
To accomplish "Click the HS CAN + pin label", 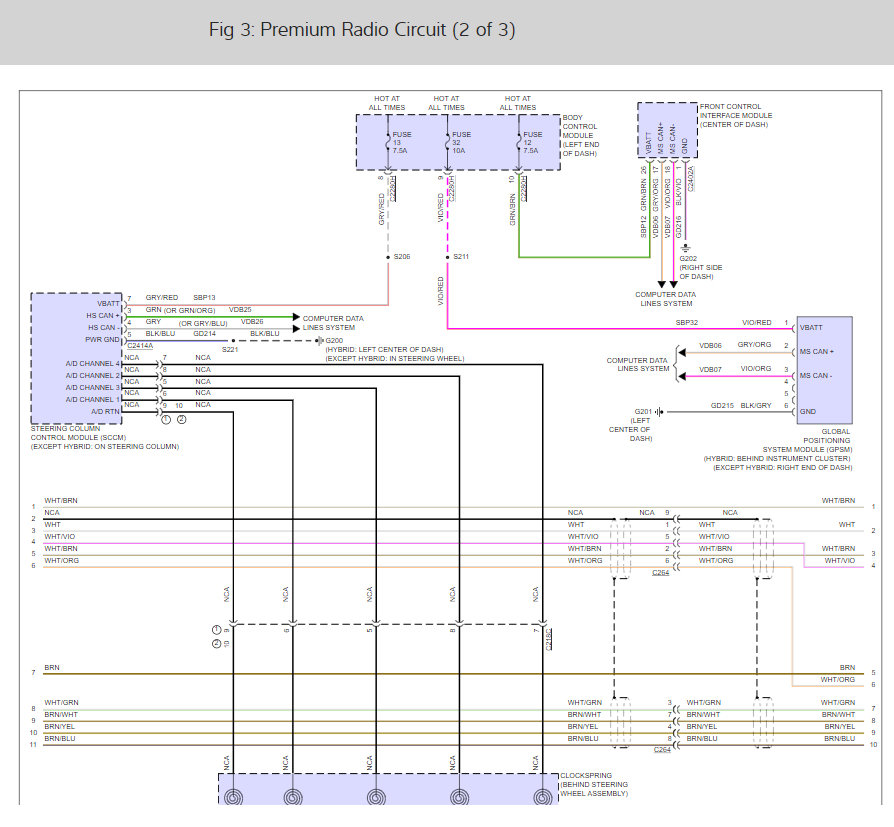I will 103,315.
